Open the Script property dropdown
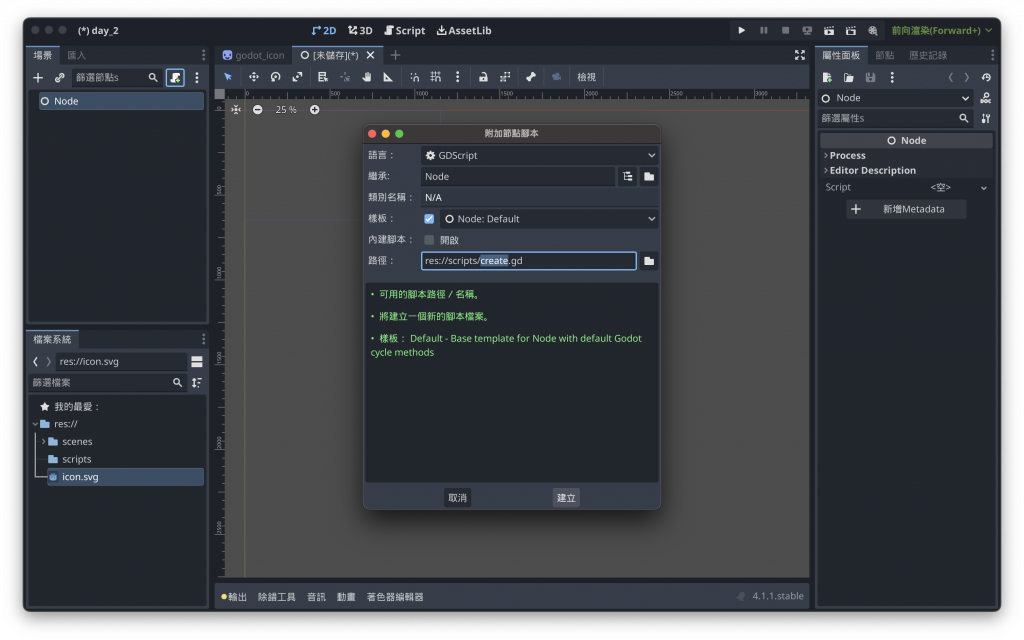 (x=957, y=187)
